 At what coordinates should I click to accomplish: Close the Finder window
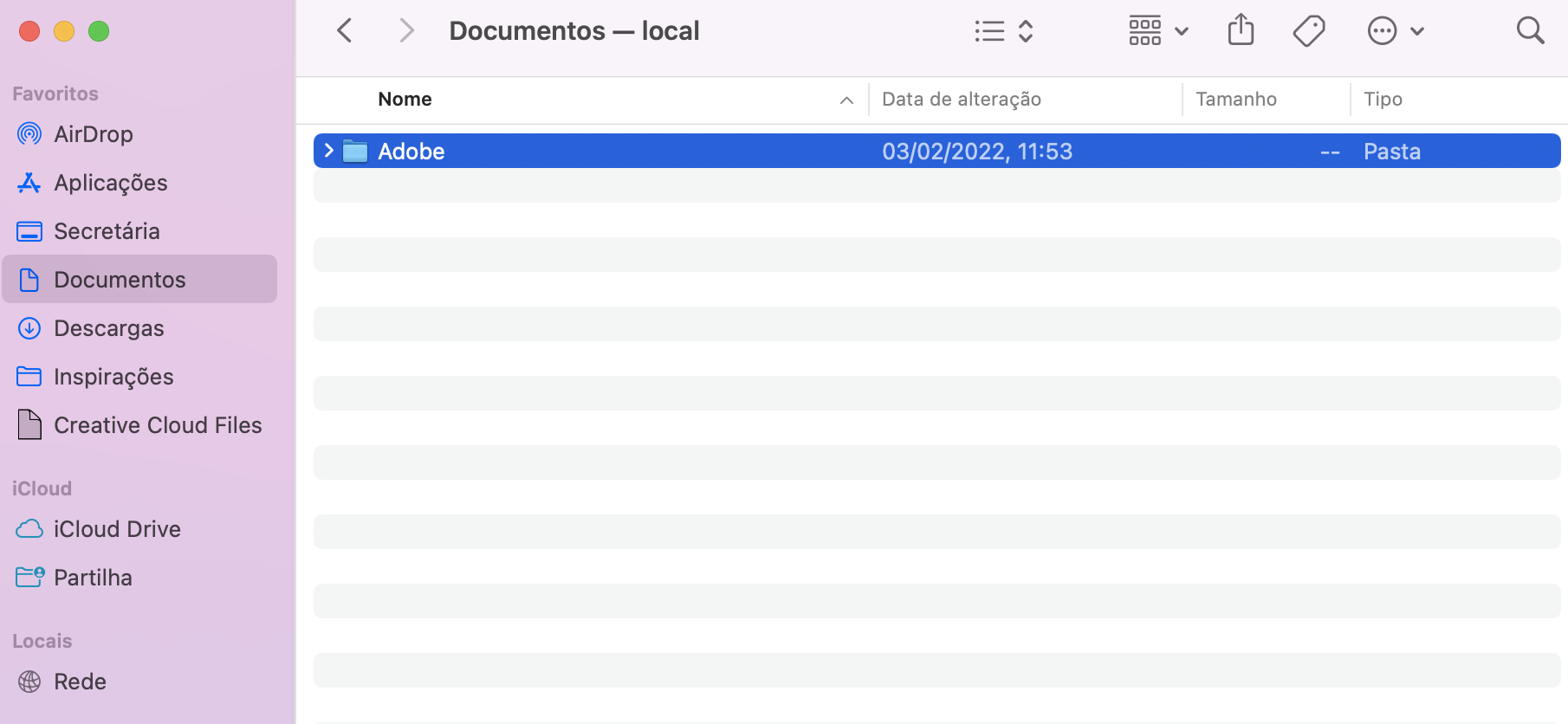[29, 31]
